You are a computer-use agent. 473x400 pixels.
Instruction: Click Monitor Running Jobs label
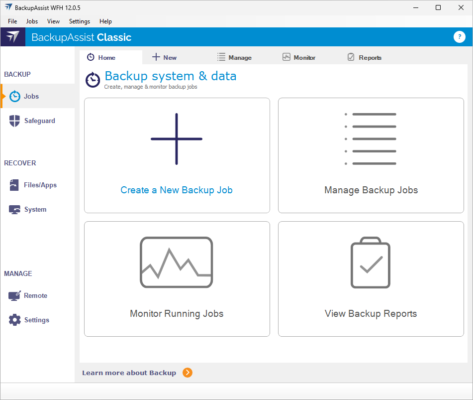[x=177, y=314]
